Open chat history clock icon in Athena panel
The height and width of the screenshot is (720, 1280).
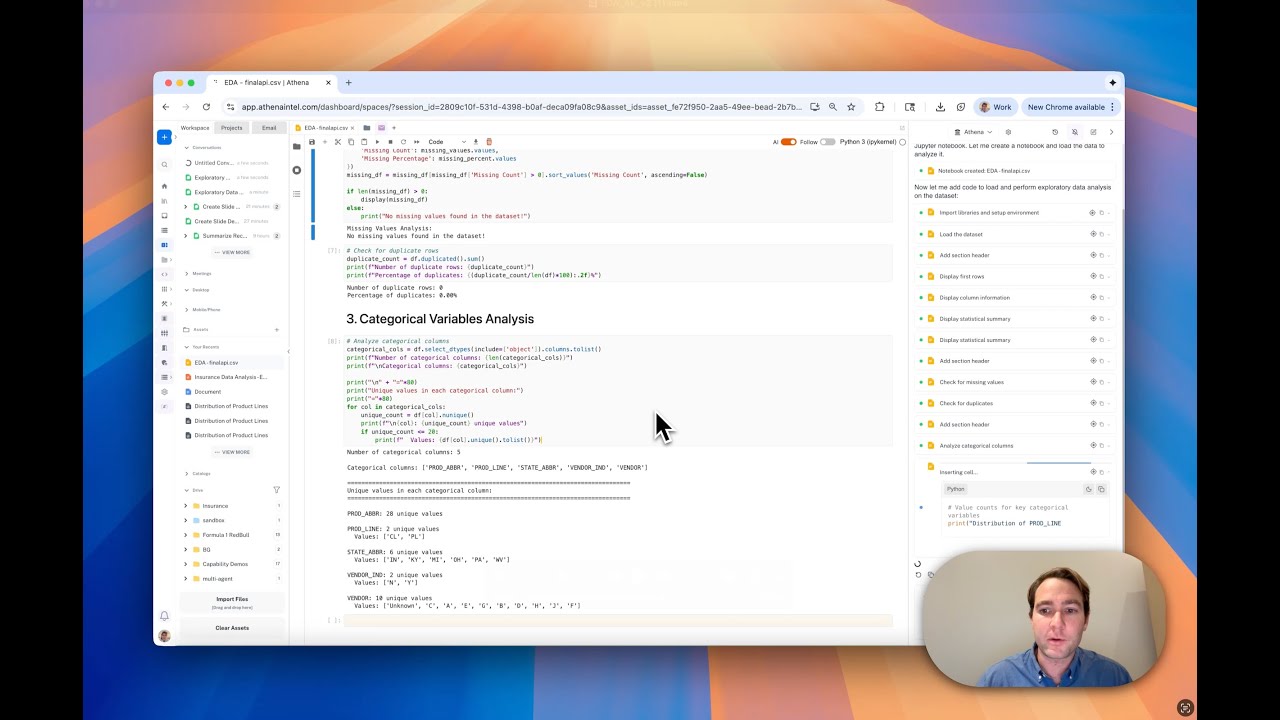(x=1055, y=132)
